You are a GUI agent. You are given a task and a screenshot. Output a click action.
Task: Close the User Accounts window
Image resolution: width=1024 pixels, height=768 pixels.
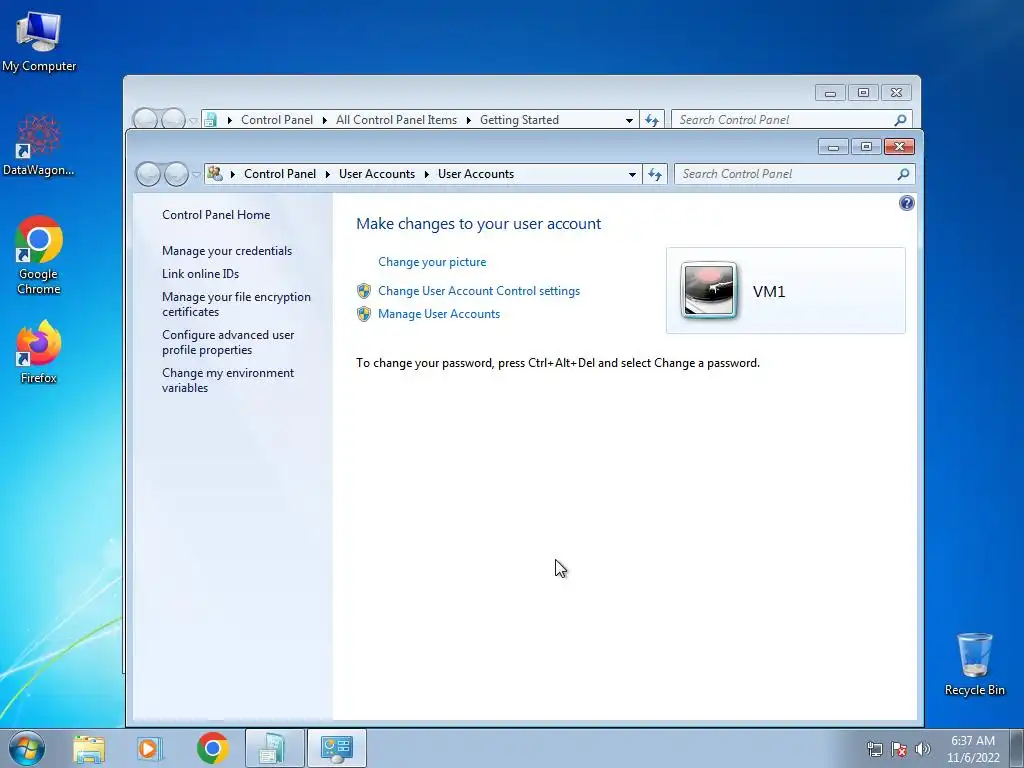point(899,147)
